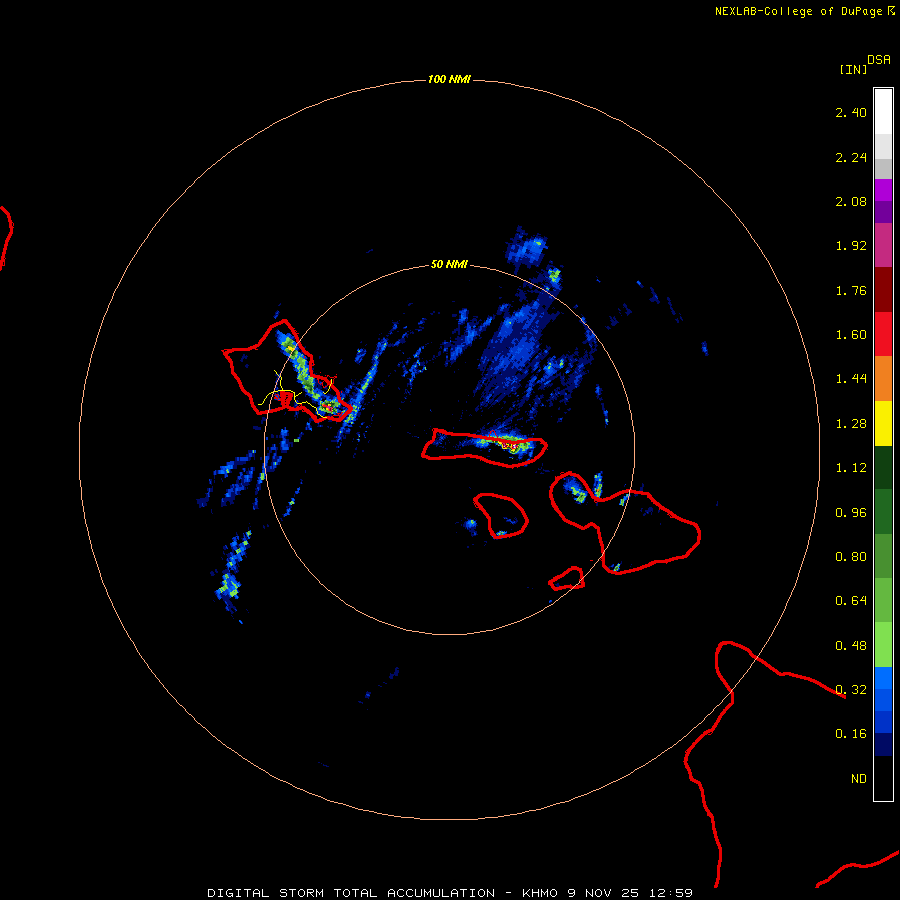Viewport: 900px width, 900px height.
Task: Click the 2.24 legend value
Action: pos(851,157)
